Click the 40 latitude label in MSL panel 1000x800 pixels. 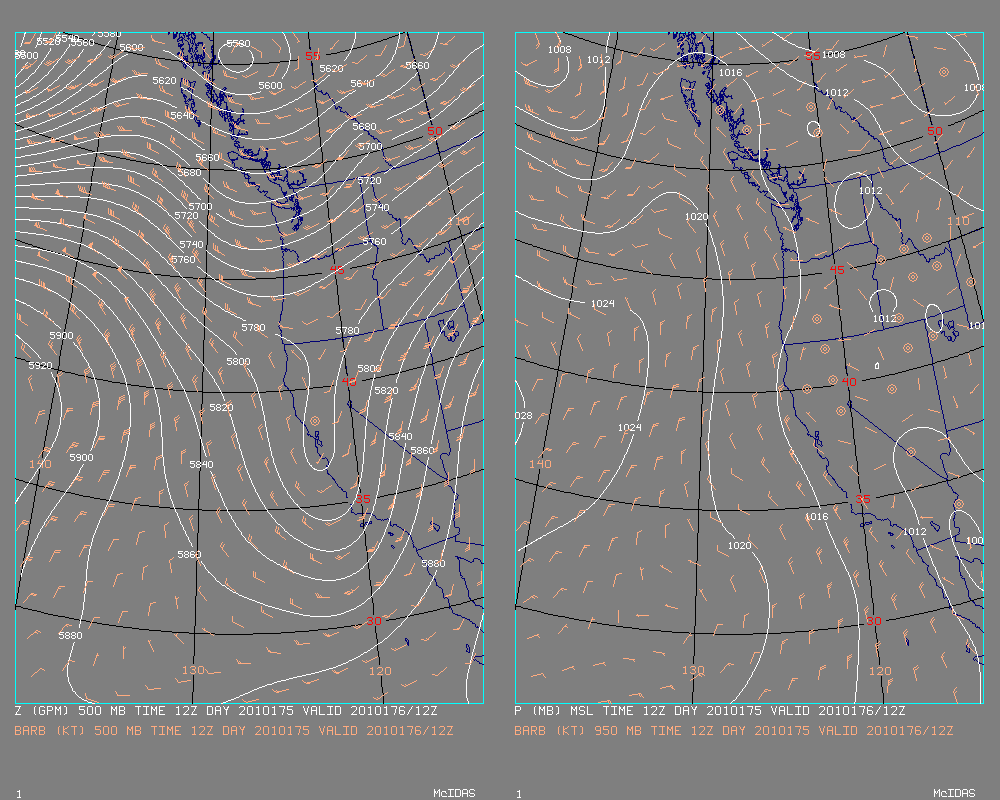[x=849, y=381]
